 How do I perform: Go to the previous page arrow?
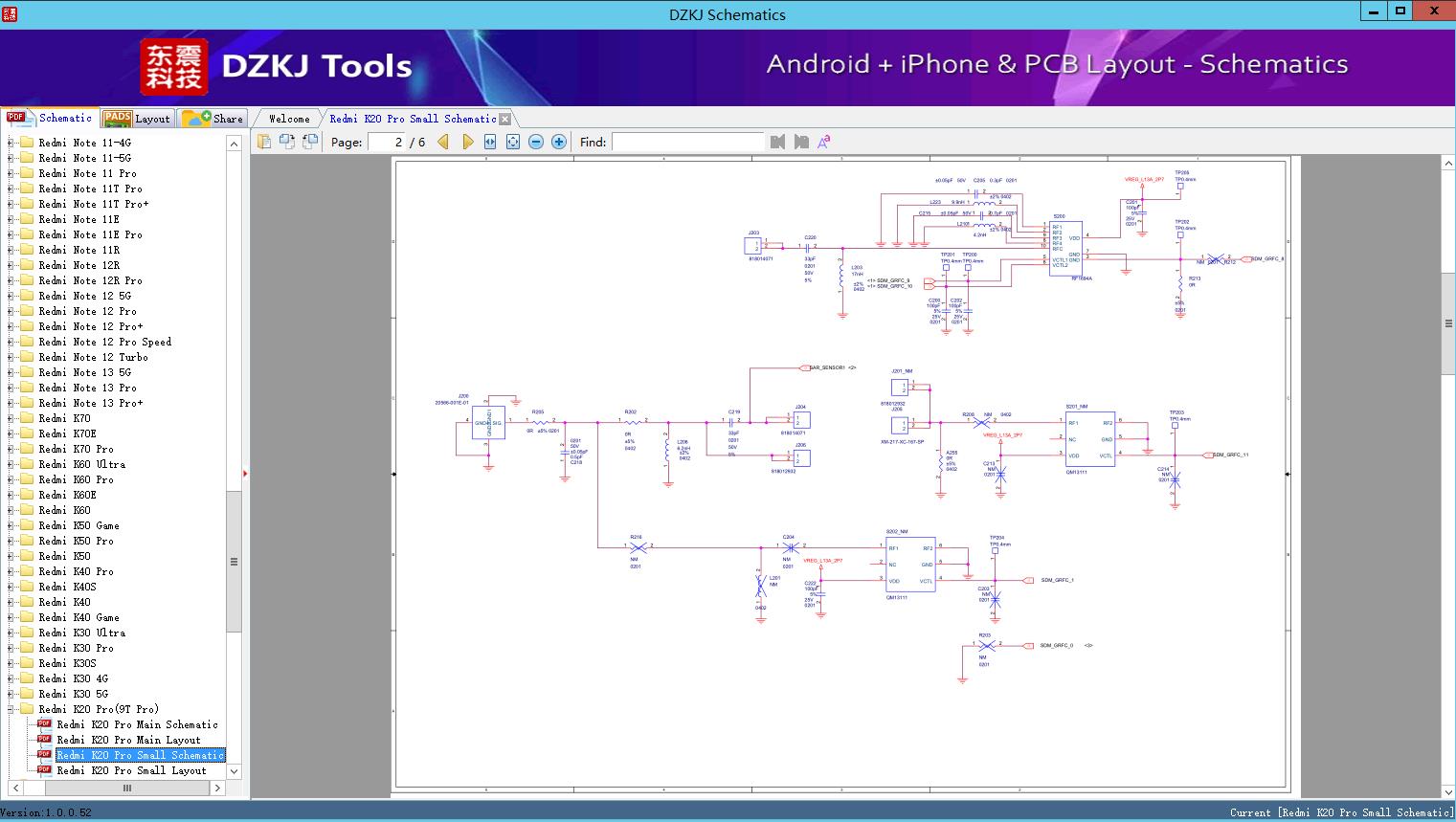[x=443, y=142]
